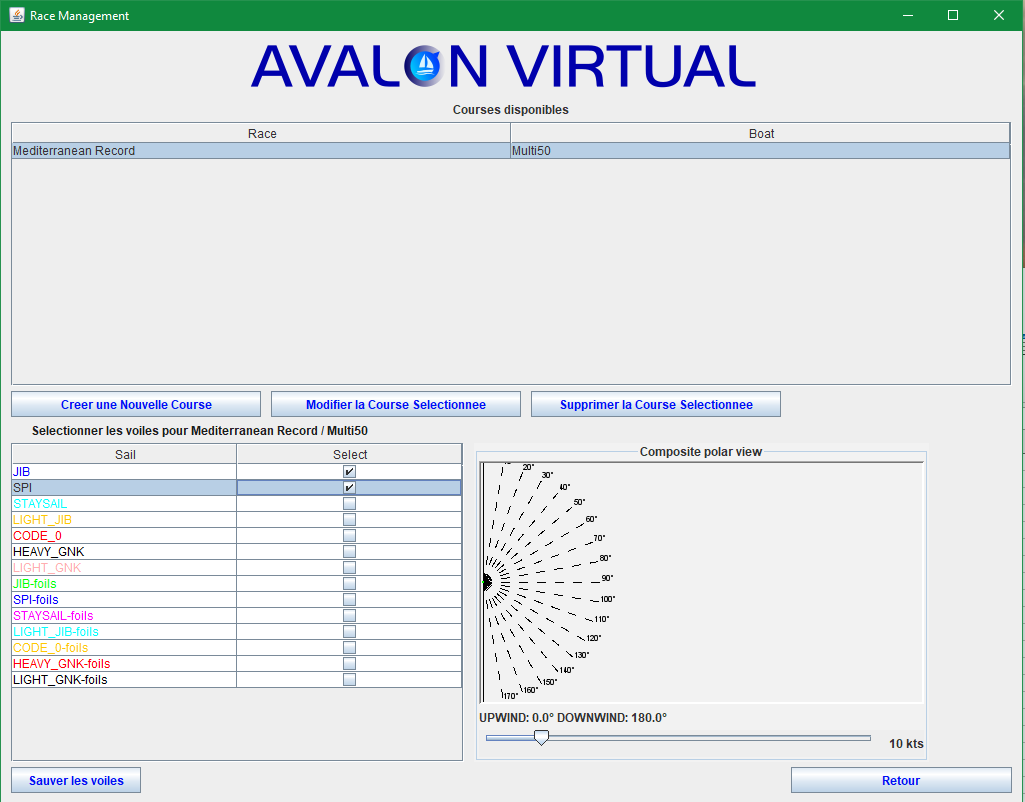This screenshot has width=1025, height=802.
Task: Select the JIB sail name
Action: [22, 471]
